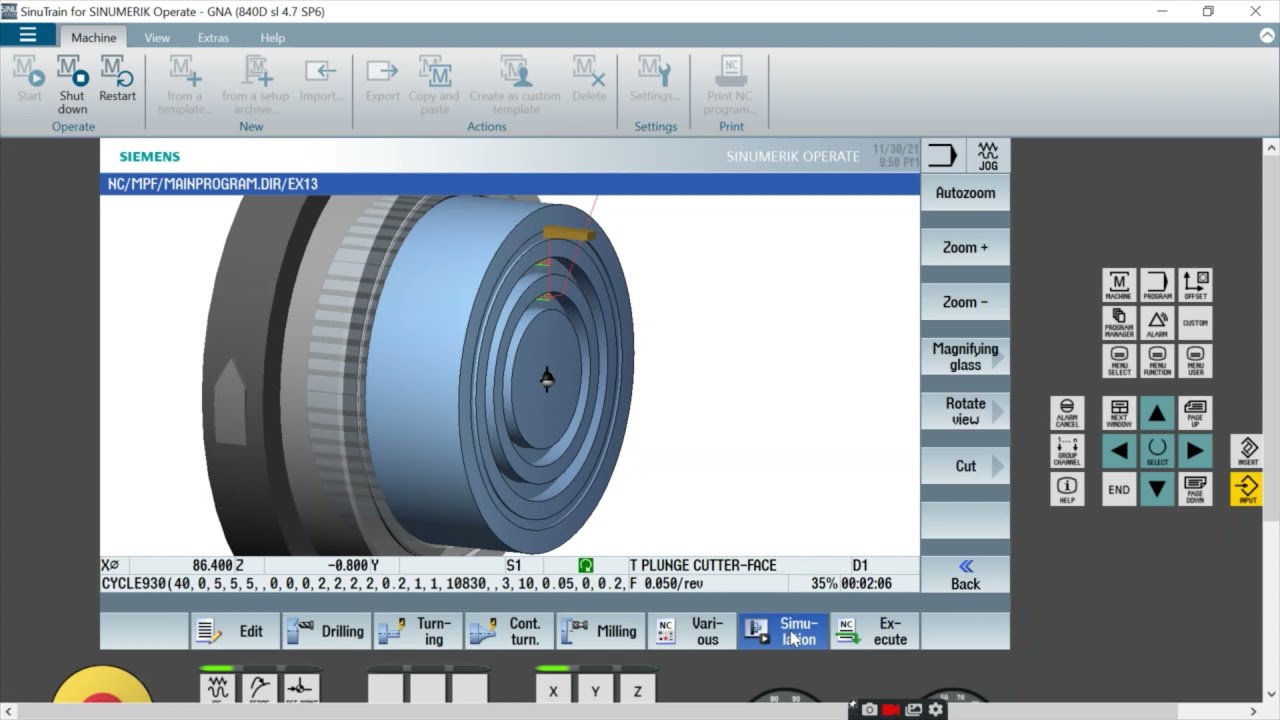
Task: Select the Cont. turn. softkey
Action: (x=509, y=631)
